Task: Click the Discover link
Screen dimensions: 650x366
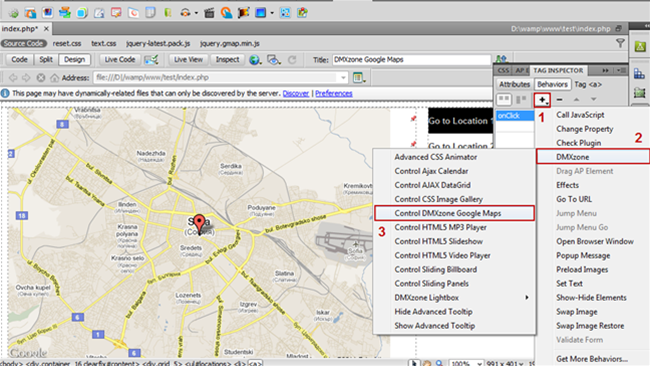Action: click(296, 94)
